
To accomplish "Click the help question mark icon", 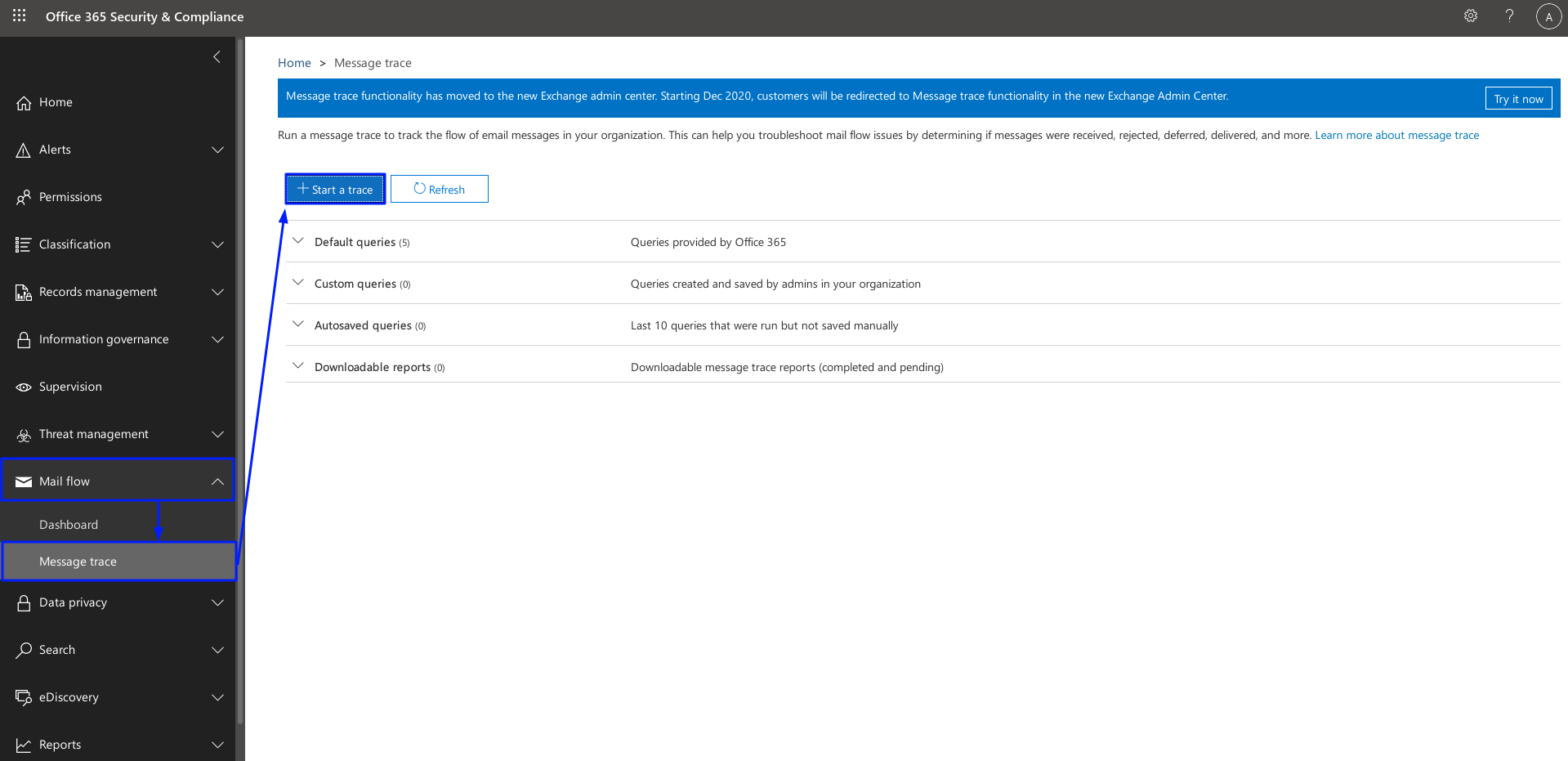I will point(1509,16).
